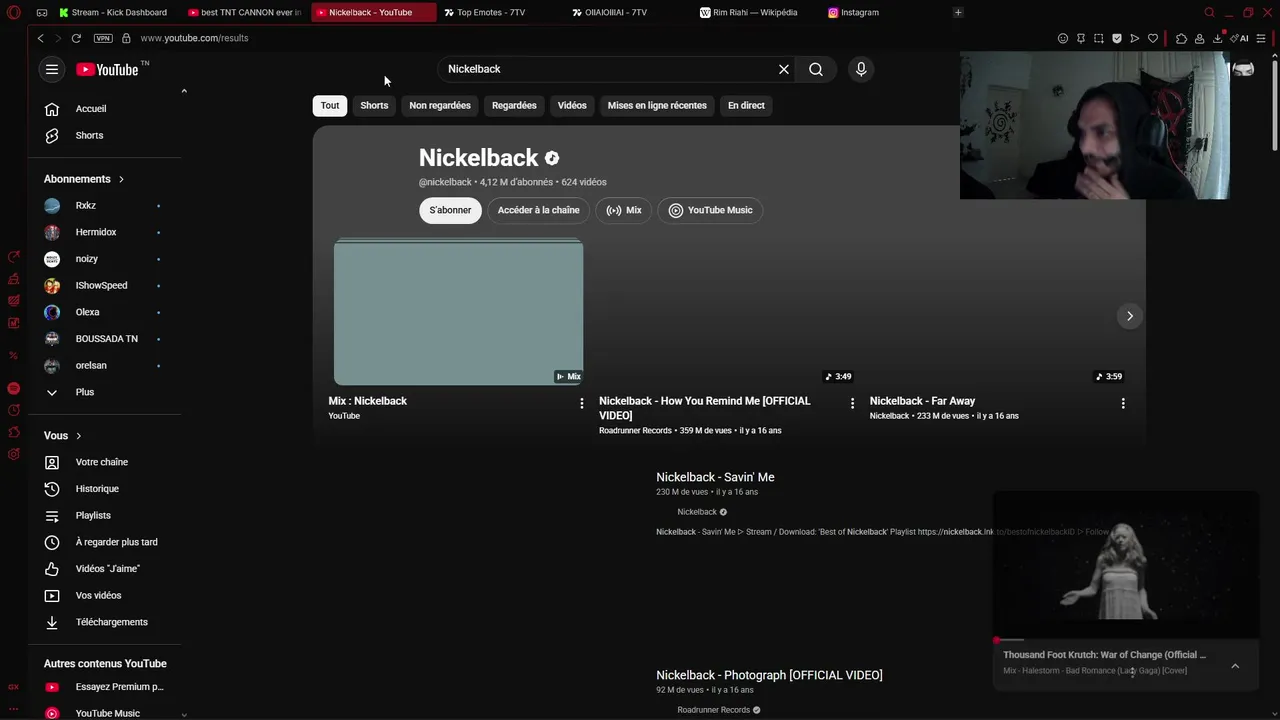Image resolution: width=1280 pixels, height=720 pixels.
Task: Open Nickelback - How You Remind Me video
Action: 705,408
